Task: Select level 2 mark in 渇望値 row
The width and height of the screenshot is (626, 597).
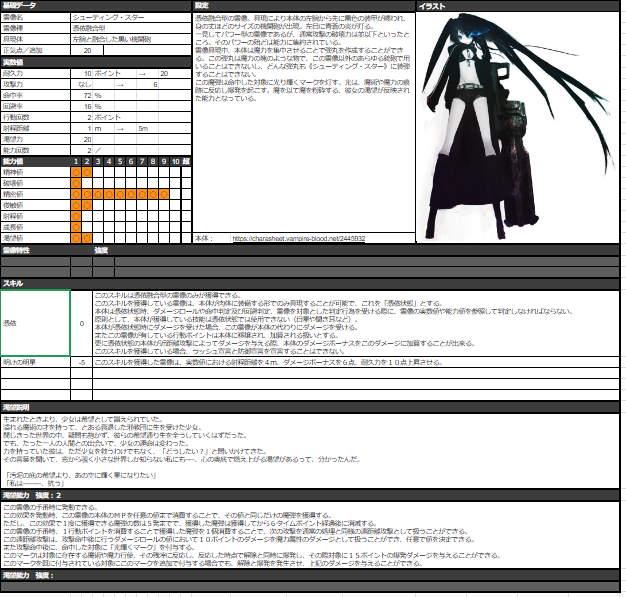Action: click(x=87, y=238)
